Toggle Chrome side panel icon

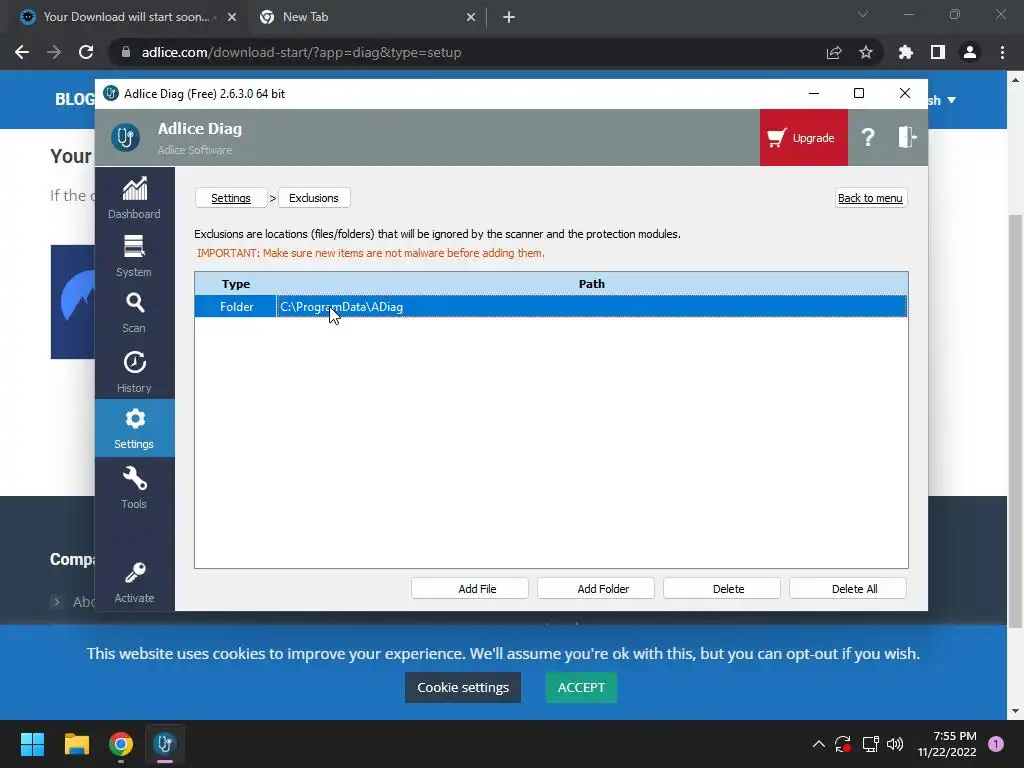(938, 52)
